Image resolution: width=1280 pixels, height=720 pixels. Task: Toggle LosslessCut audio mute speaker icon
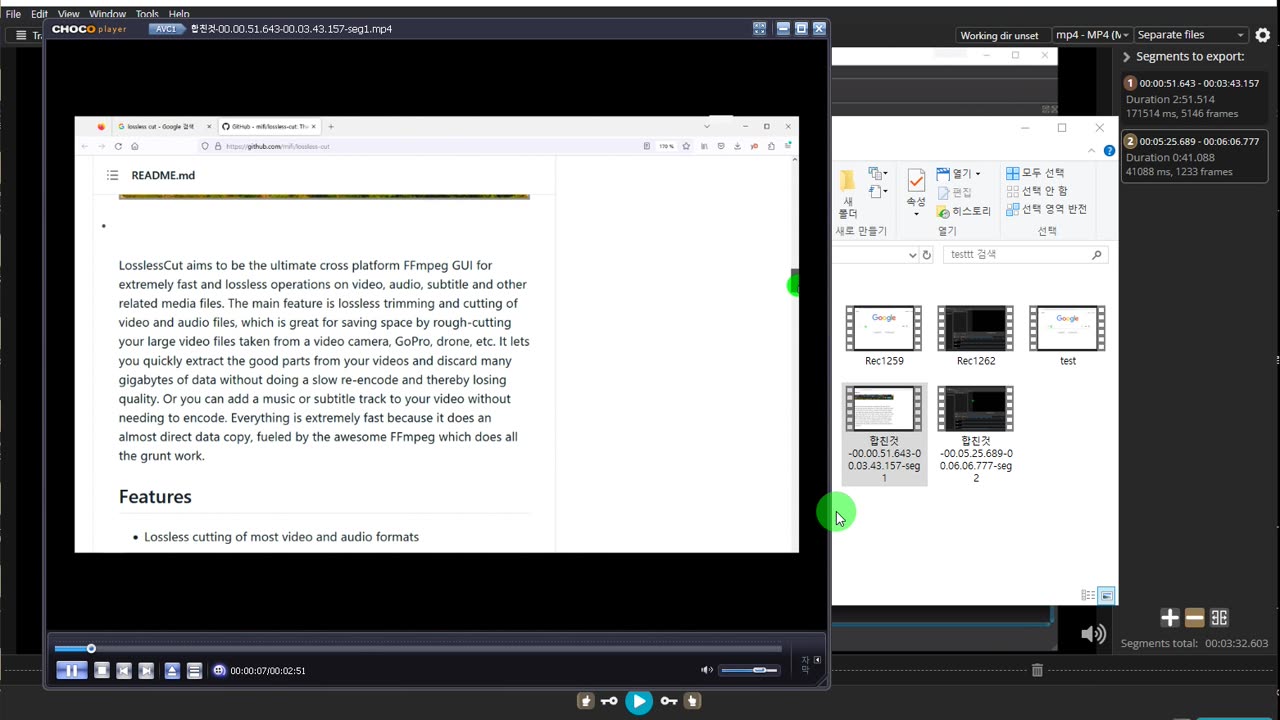(1093, 634)
